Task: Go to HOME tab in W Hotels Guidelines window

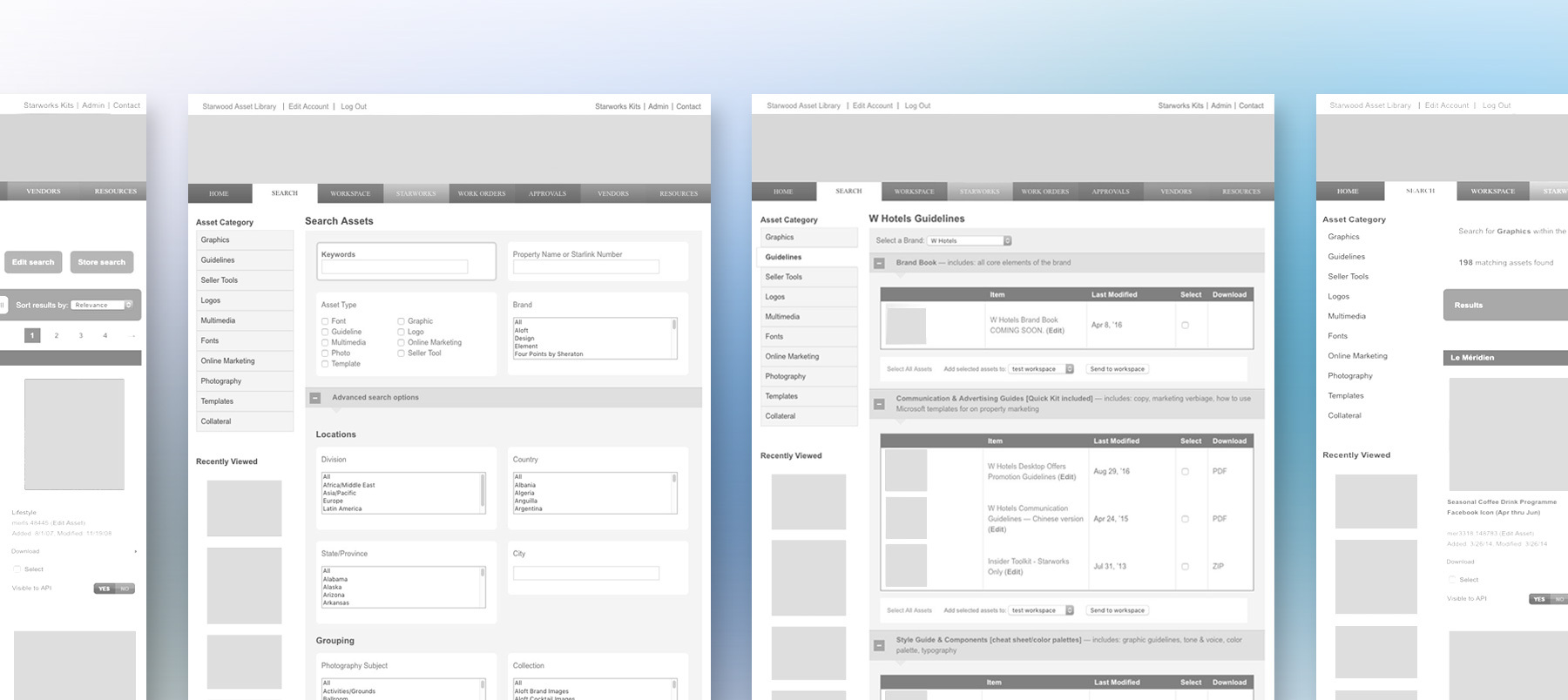Action: [783, 192]
